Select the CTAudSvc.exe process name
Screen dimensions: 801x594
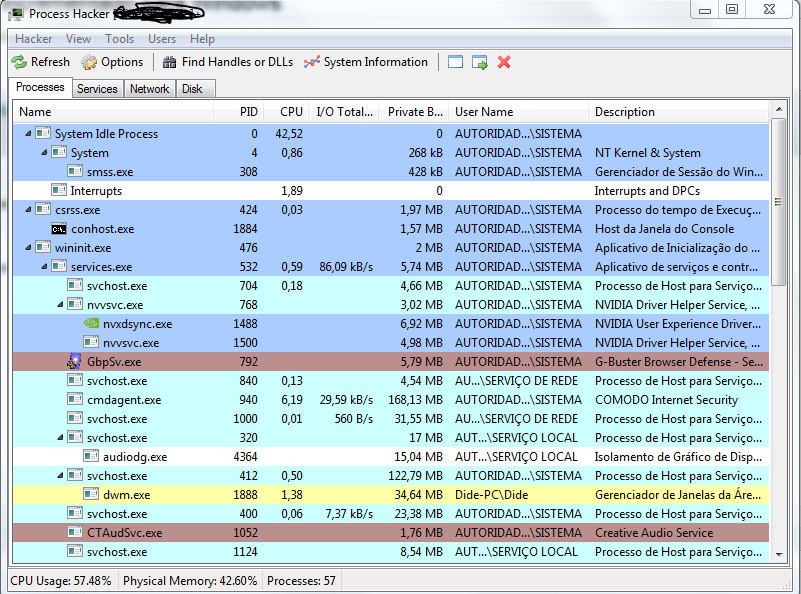click(125, 533)
